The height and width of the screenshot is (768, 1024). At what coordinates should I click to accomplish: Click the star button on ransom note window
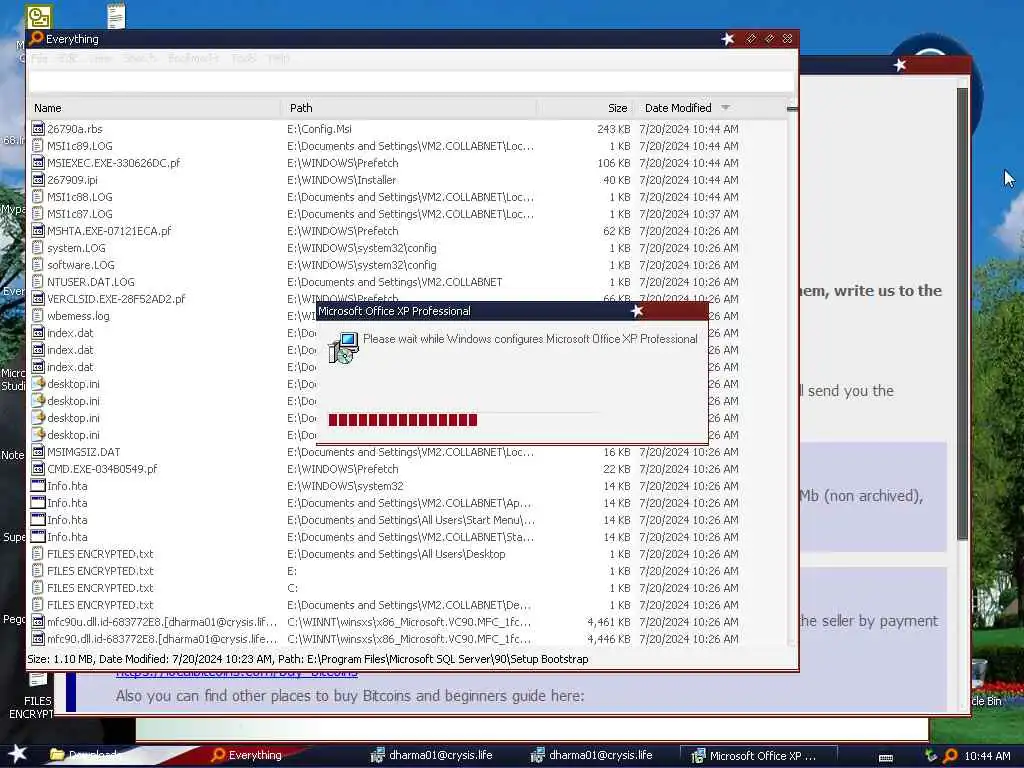point(900,65)
